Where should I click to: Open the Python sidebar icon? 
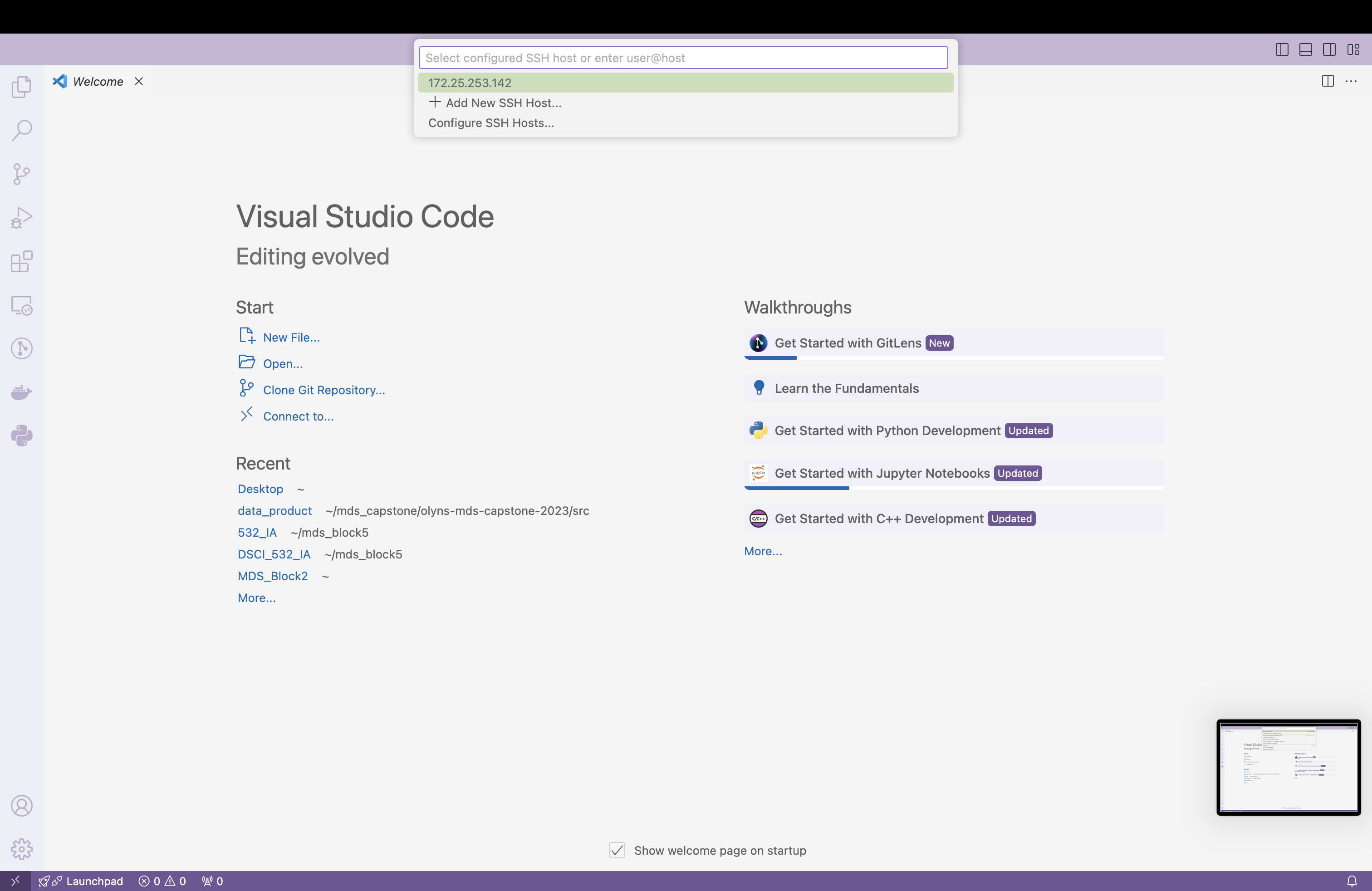(21, 436)
